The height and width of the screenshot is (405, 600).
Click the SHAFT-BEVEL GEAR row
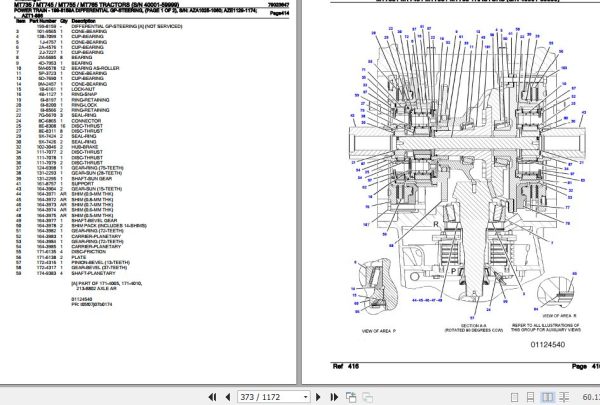[x=69, y=220]
